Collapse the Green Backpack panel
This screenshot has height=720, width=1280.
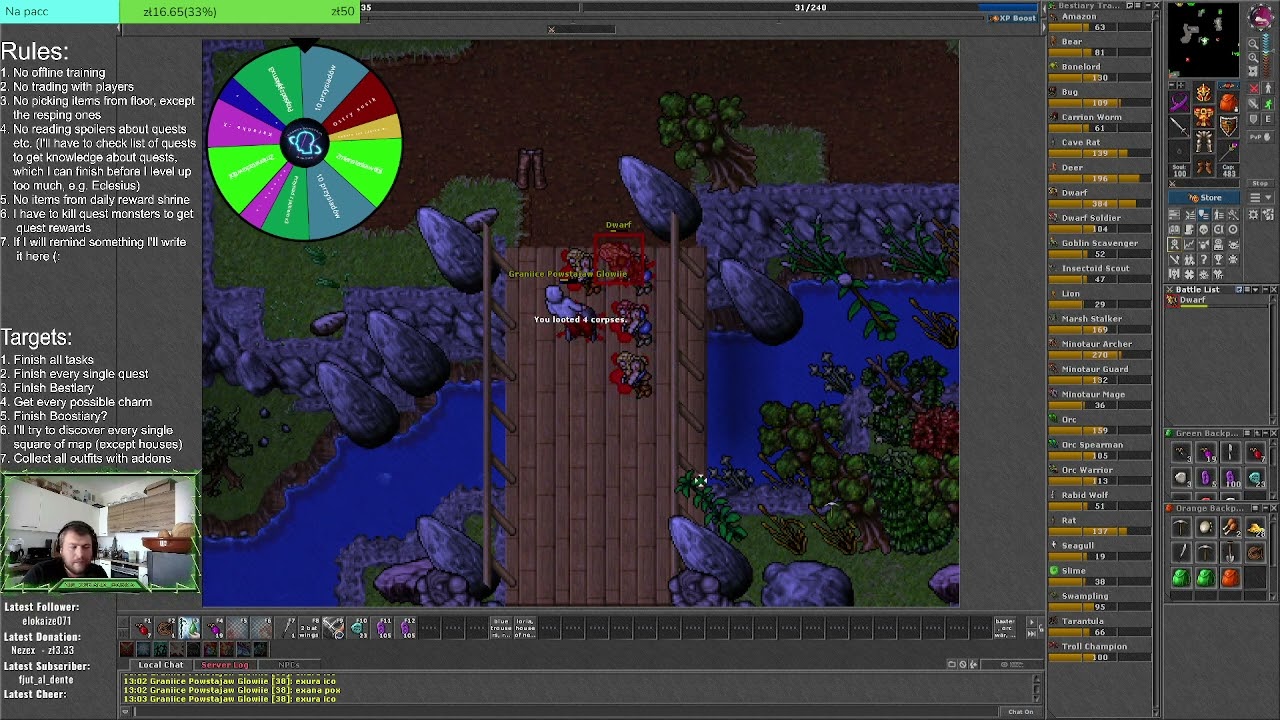tap(1264, 433)
